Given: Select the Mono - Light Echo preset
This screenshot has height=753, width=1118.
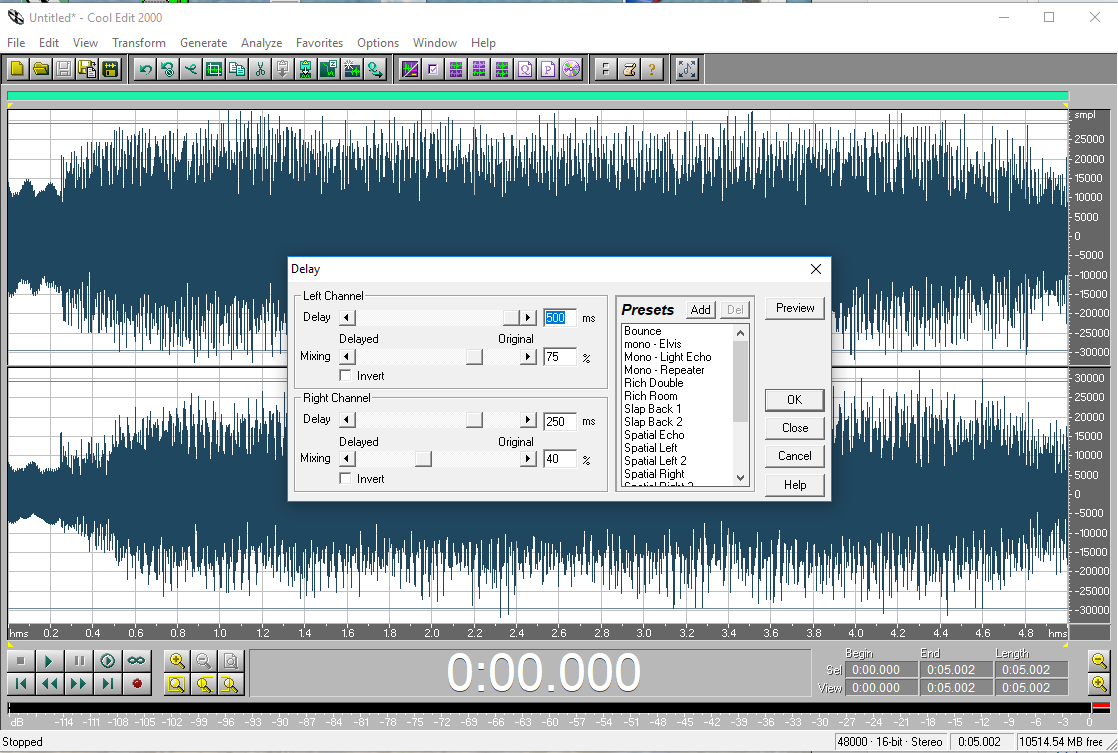Looking at the screenshot, I should 667,357.
